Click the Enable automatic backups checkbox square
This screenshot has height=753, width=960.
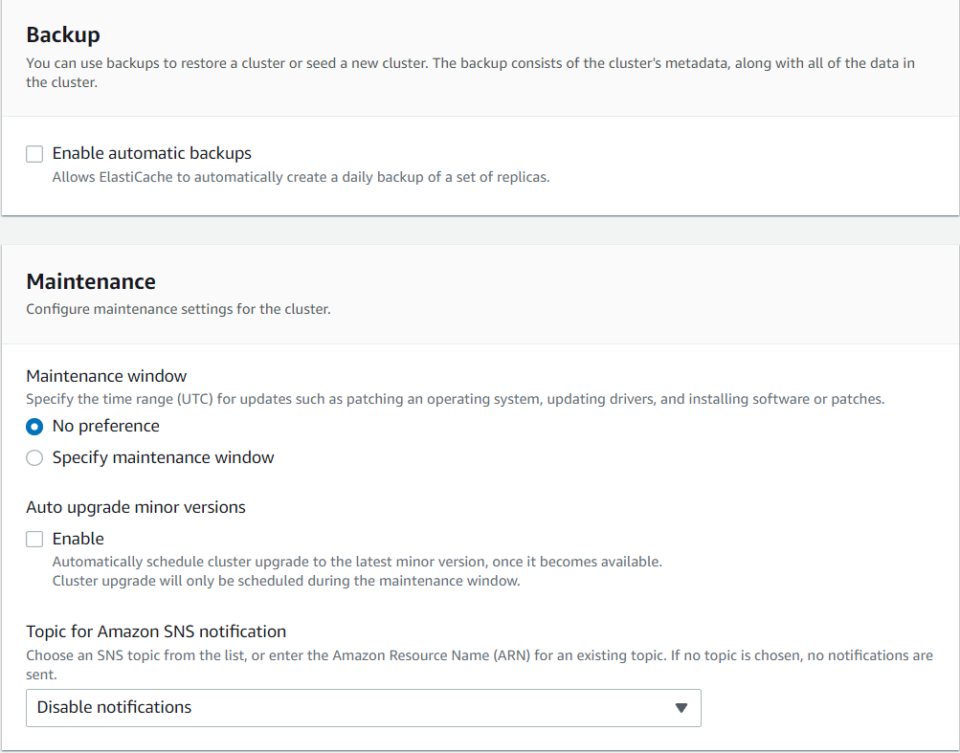click(34, 153)
